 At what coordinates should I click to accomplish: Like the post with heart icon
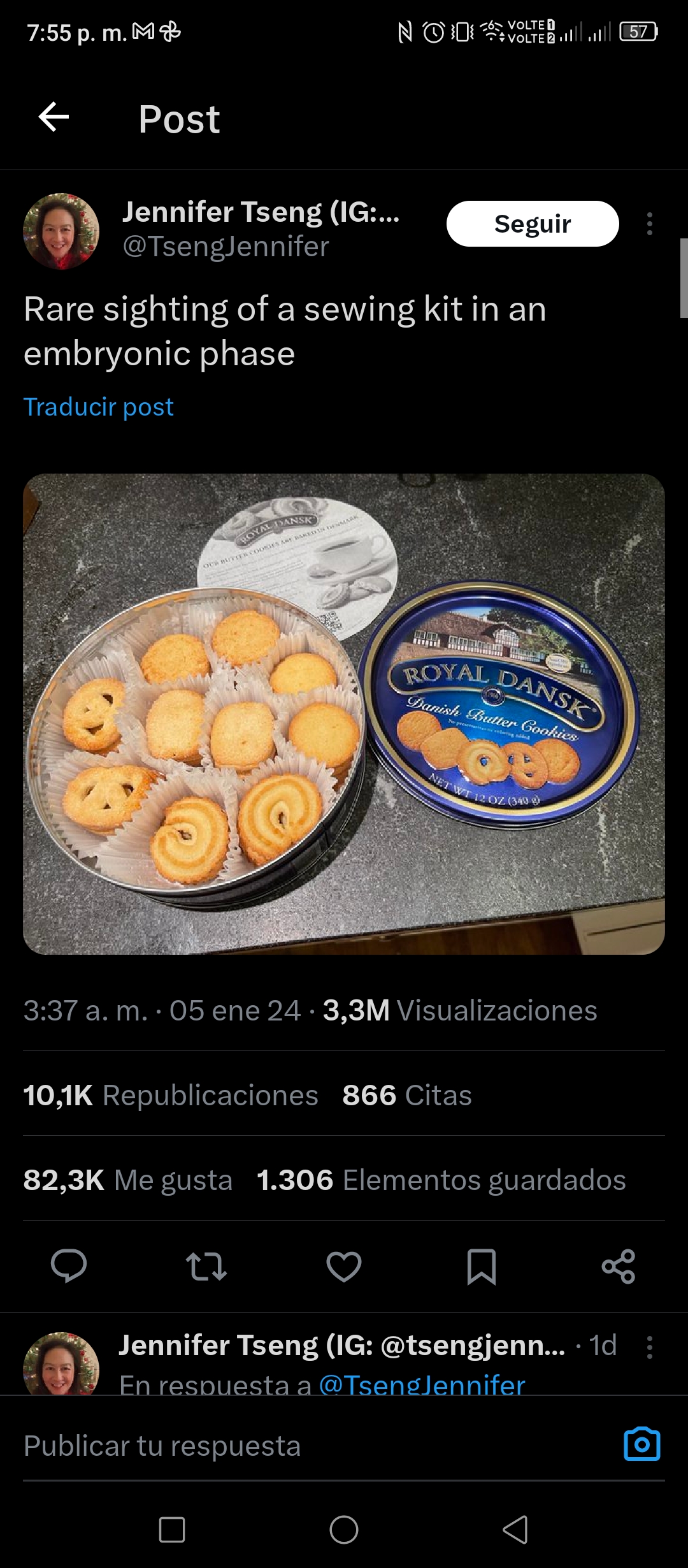pyautogui.click(x=344, y=1266)
